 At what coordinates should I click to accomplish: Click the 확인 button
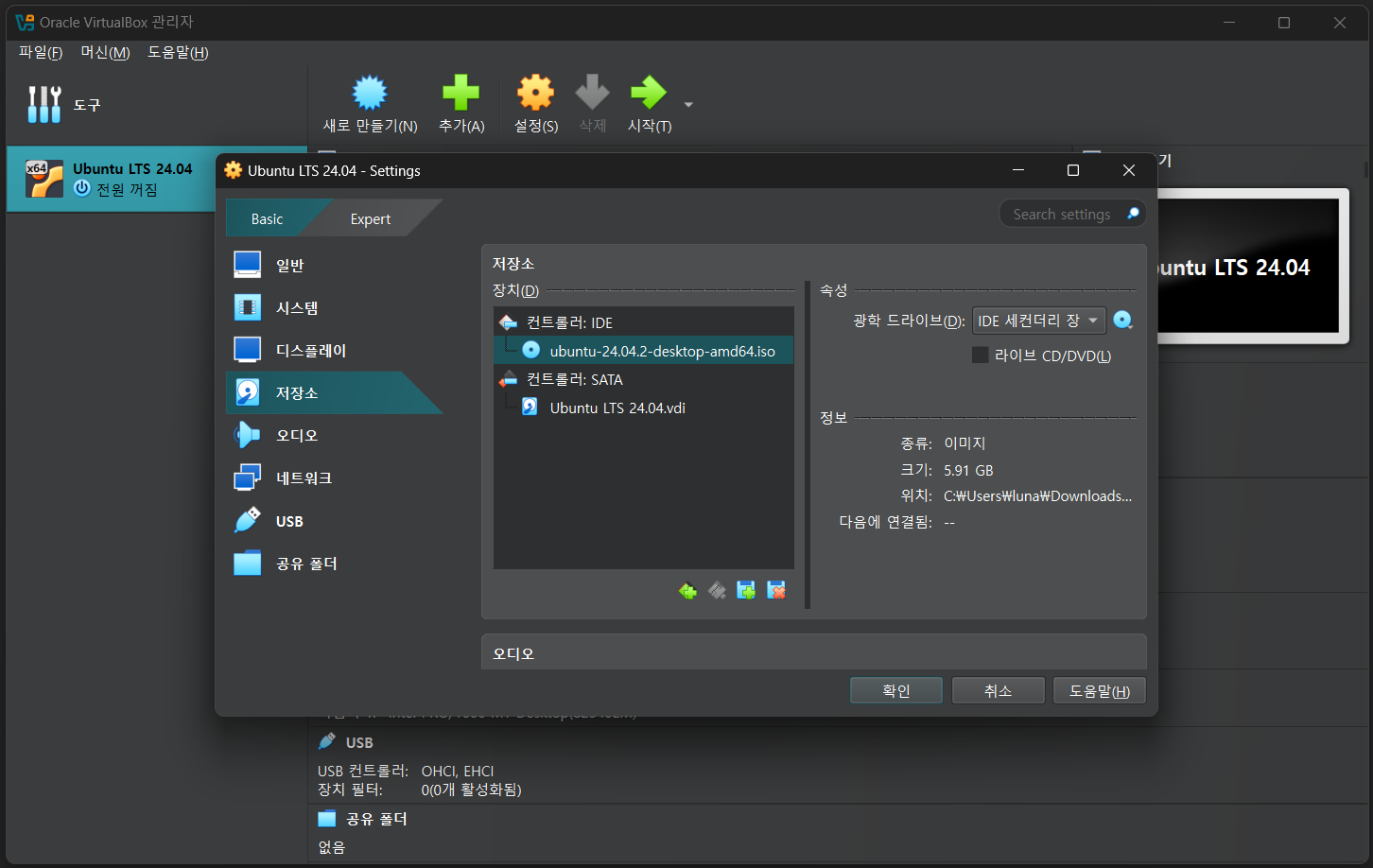tap(895, 690)
